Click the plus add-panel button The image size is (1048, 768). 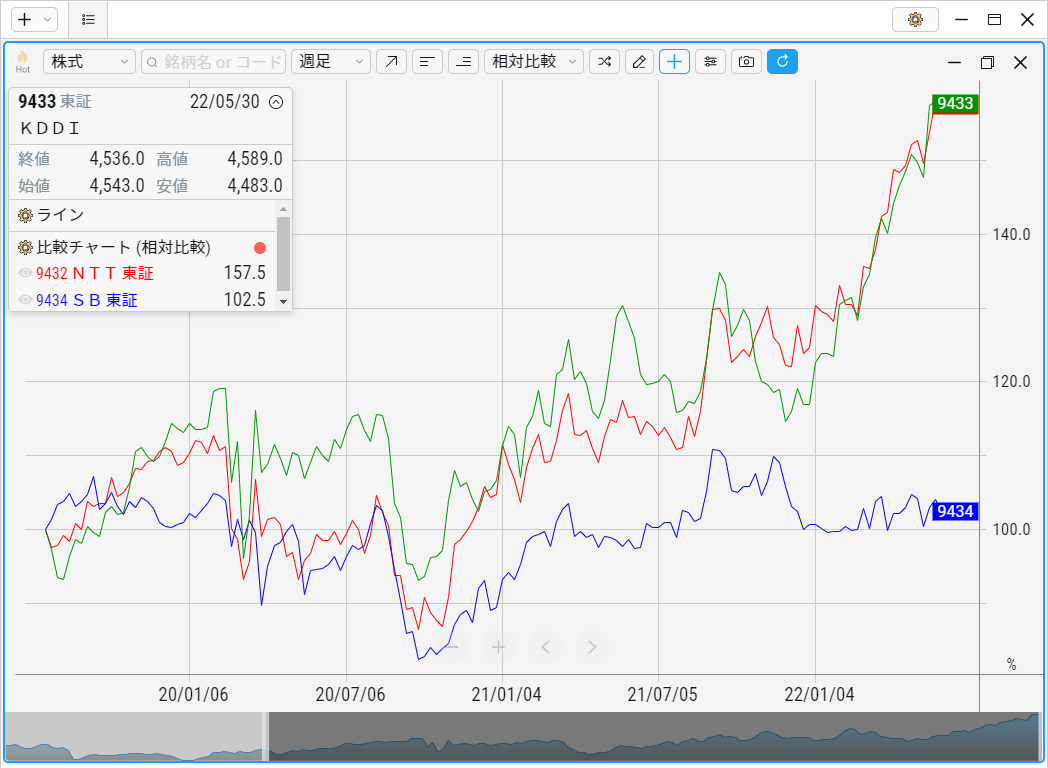(25, 19)
